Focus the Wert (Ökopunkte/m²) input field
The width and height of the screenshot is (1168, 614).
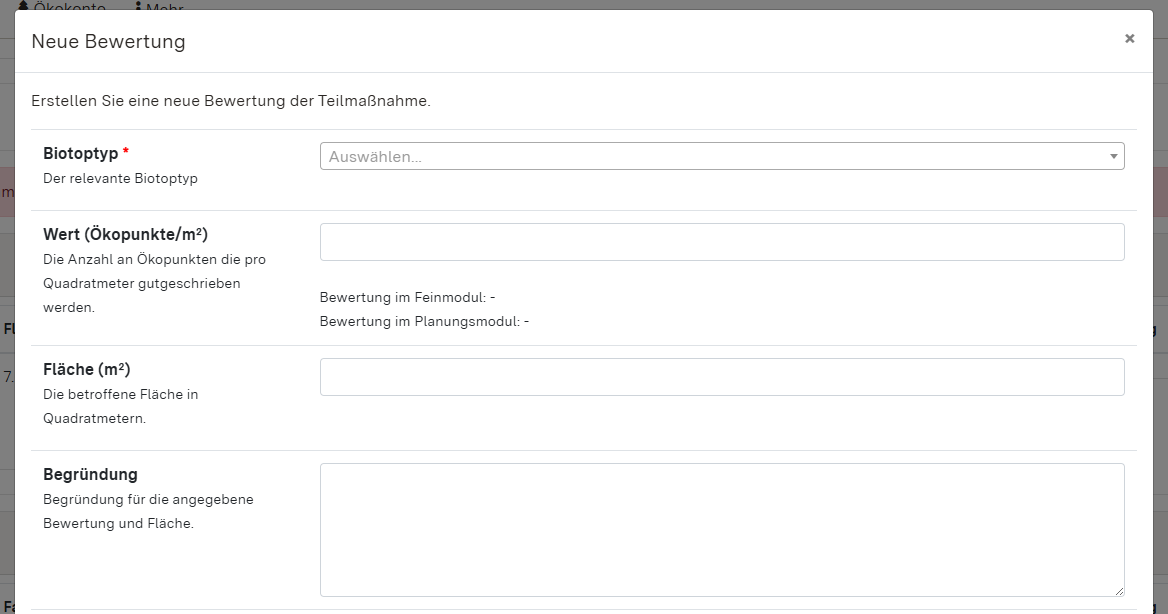pyautogui.click(x=721, y=242)
